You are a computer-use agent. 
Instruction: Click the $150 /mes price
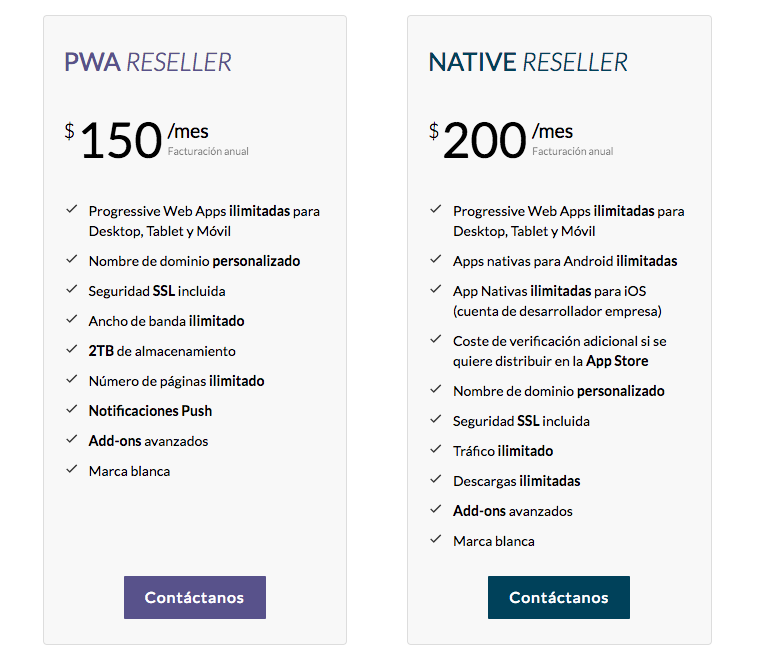click(x=122, y=140)
